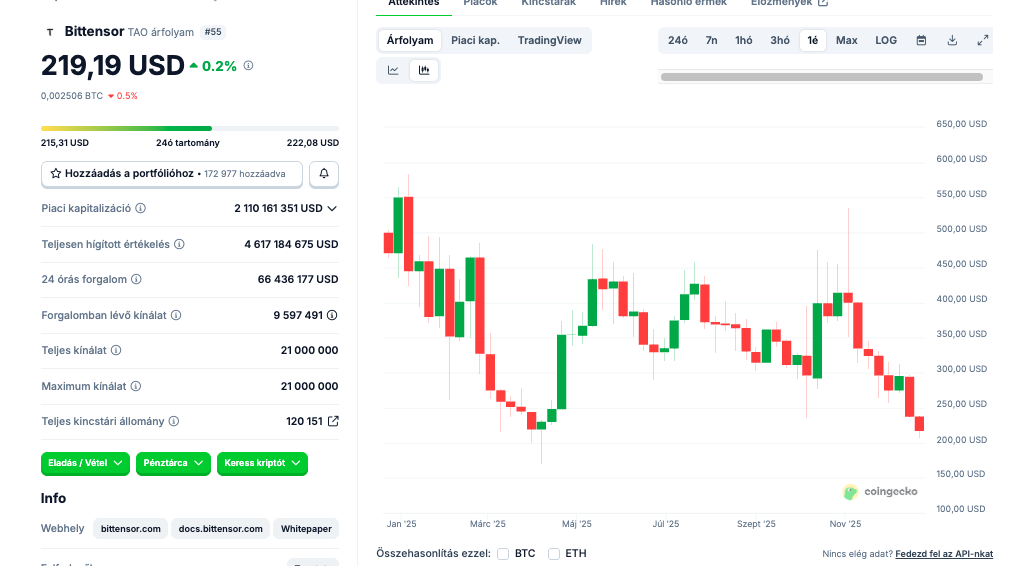Viewport: 1018px width, 566px height.
Task: Tick the BTC comparison checkbox
Action: tap(503, 553)
